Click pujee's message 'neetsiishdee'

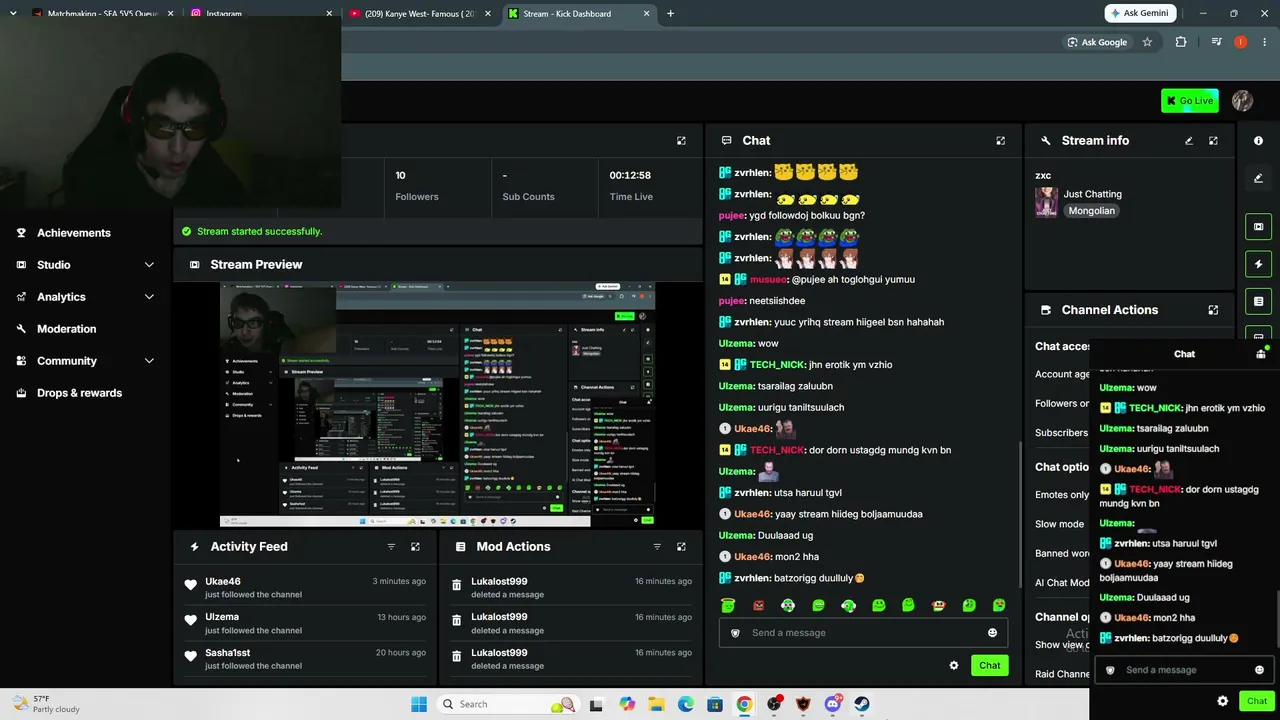[x=777, y=301]
